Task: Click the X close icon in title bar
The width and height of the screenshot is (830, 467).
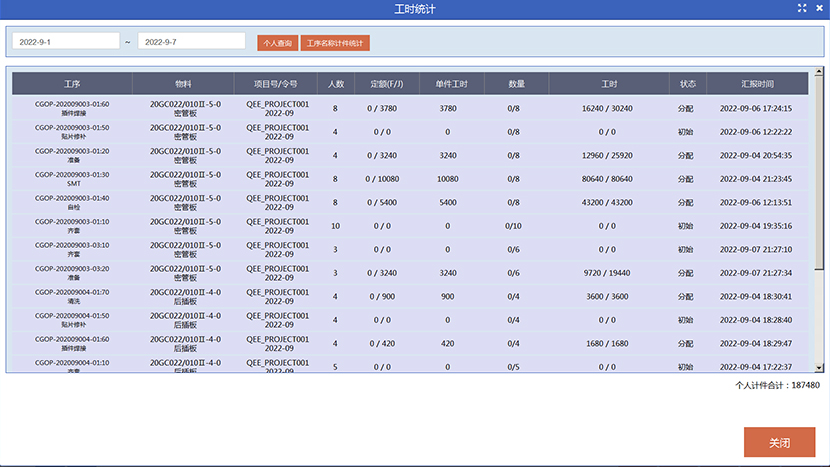Action: pyautogui.click(x=818, y=8)
